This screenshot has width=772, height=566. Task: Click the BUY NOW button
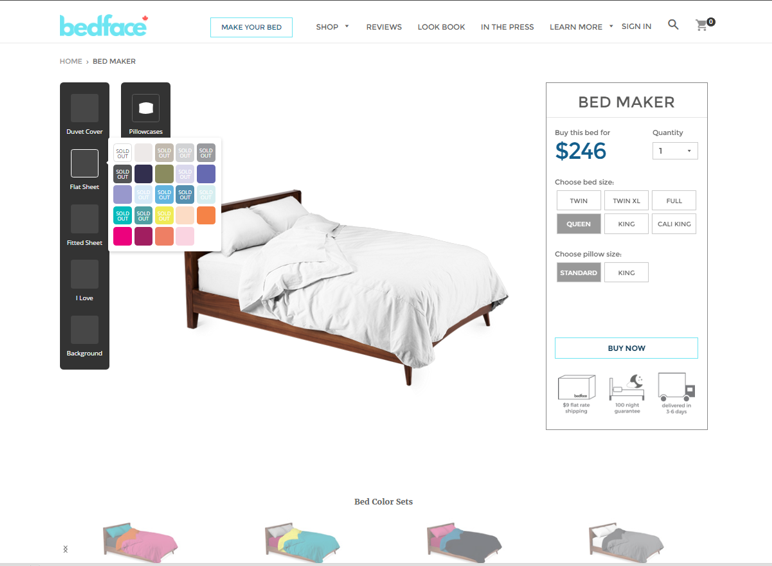626,348
